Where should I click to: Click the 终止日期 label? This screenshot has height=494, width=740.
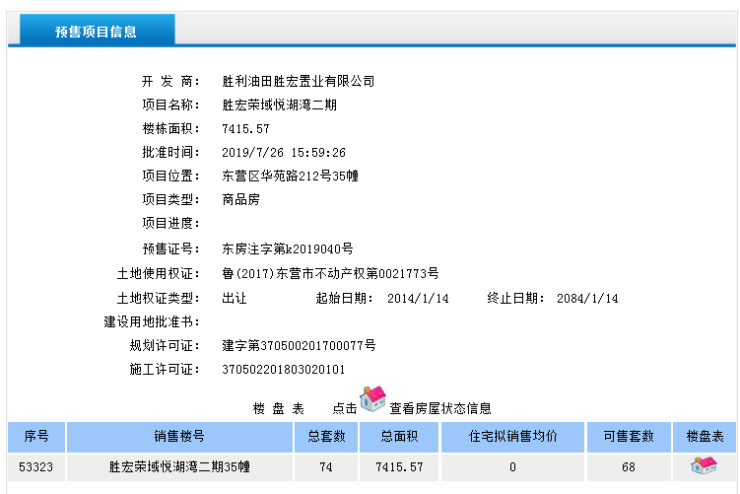[516, 299]
